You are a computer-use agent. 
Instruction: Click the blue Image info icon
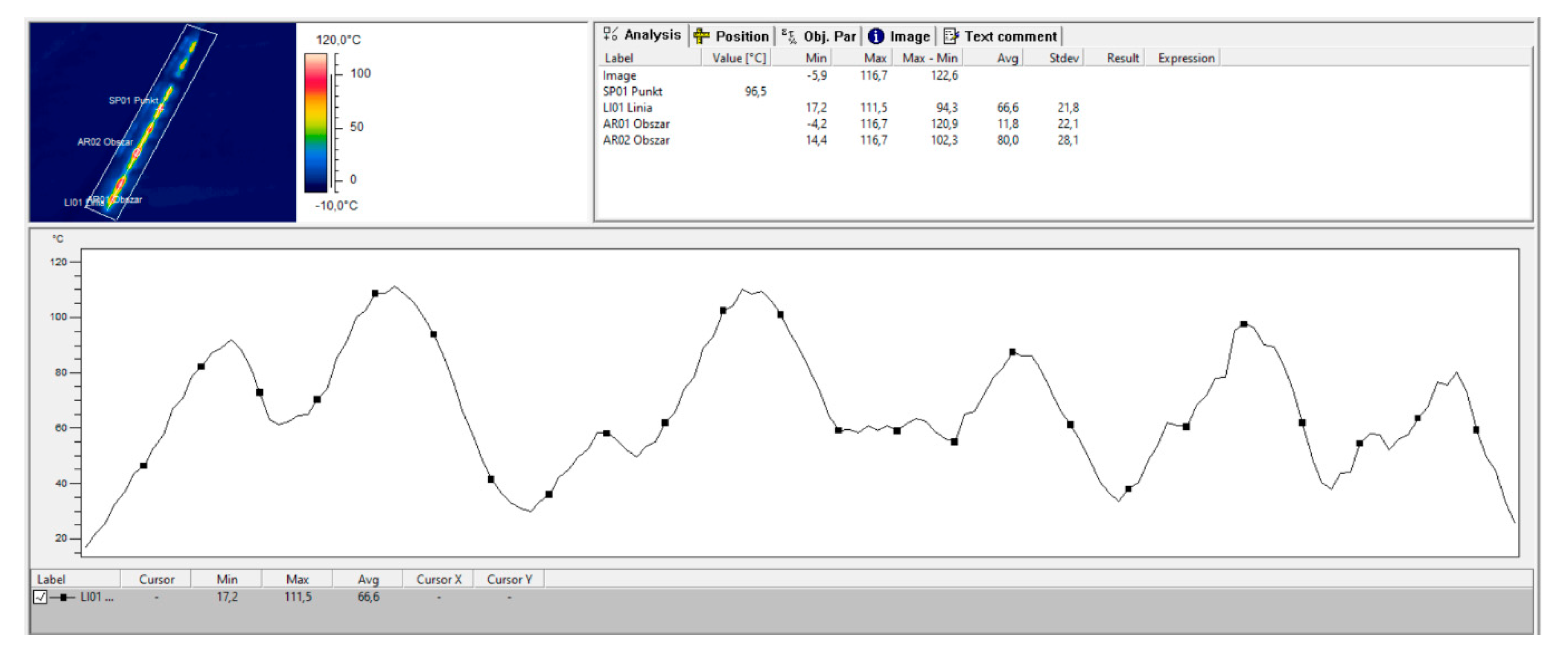click(x=875, y=36)
